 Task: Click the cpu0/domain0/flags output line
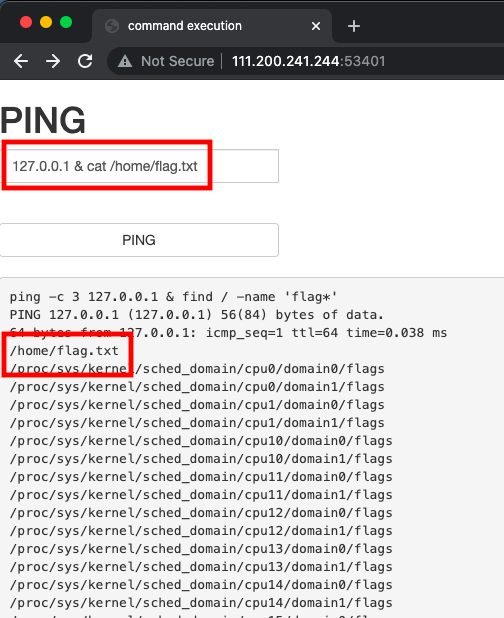[x=197, y=369]
